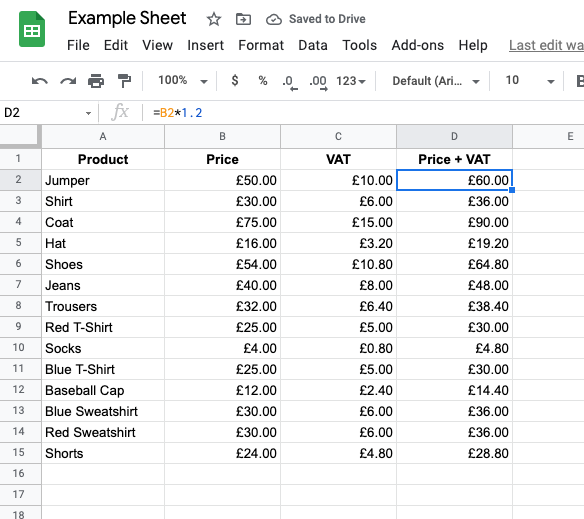Open the Format menu
The width and height of the screenshot is (584, 519).
click(x=261, y=45)
